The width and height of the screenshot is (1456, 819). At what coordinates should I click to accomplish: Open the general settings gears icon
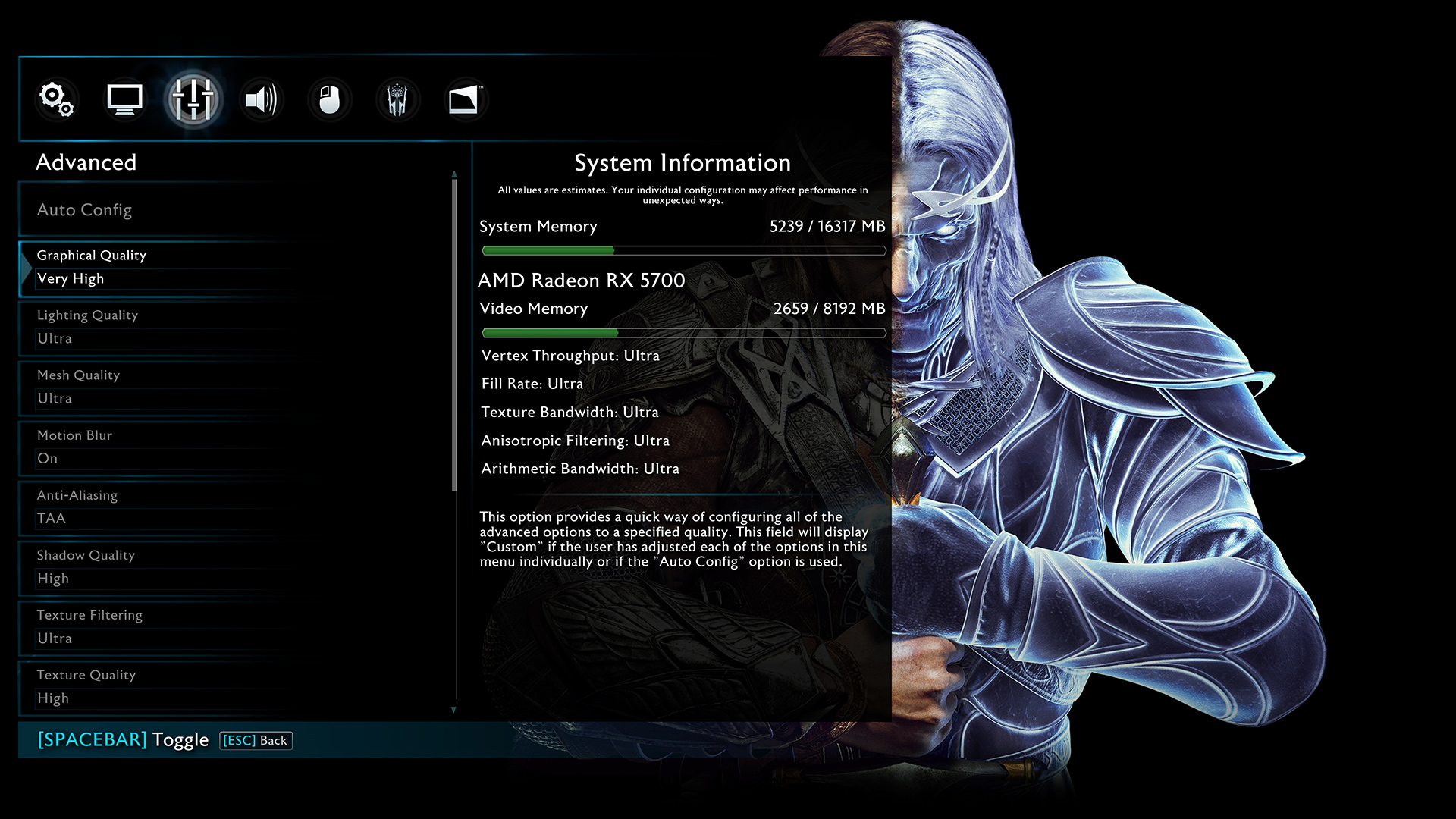56,99
